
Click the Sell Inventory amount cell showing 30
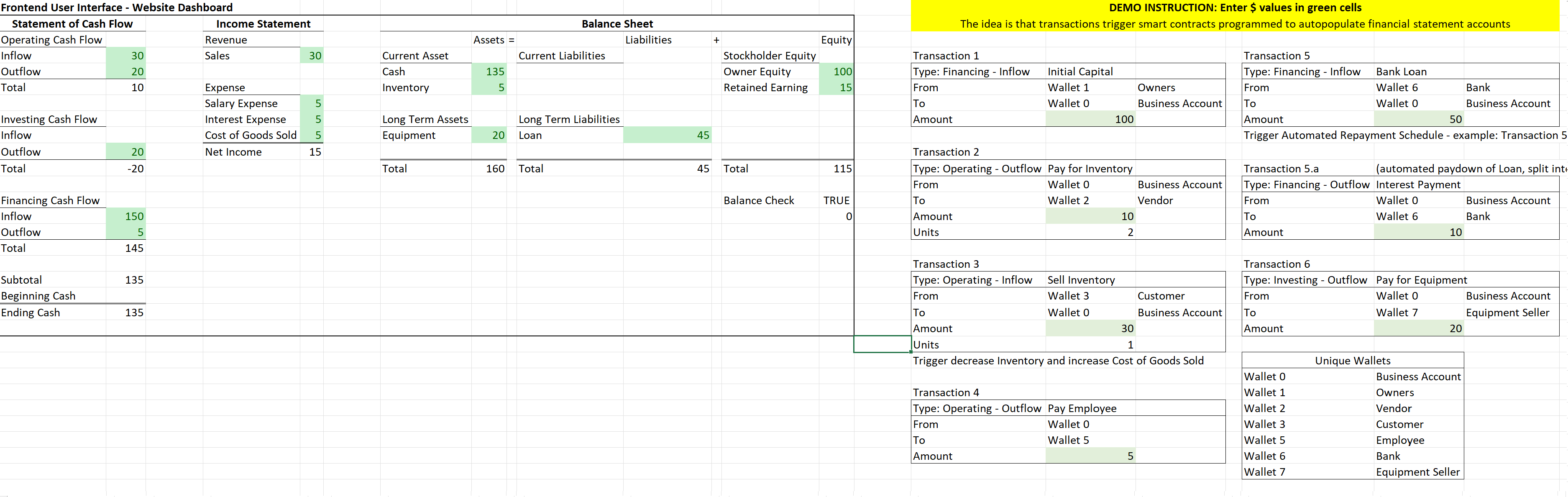click(1090, 328)
